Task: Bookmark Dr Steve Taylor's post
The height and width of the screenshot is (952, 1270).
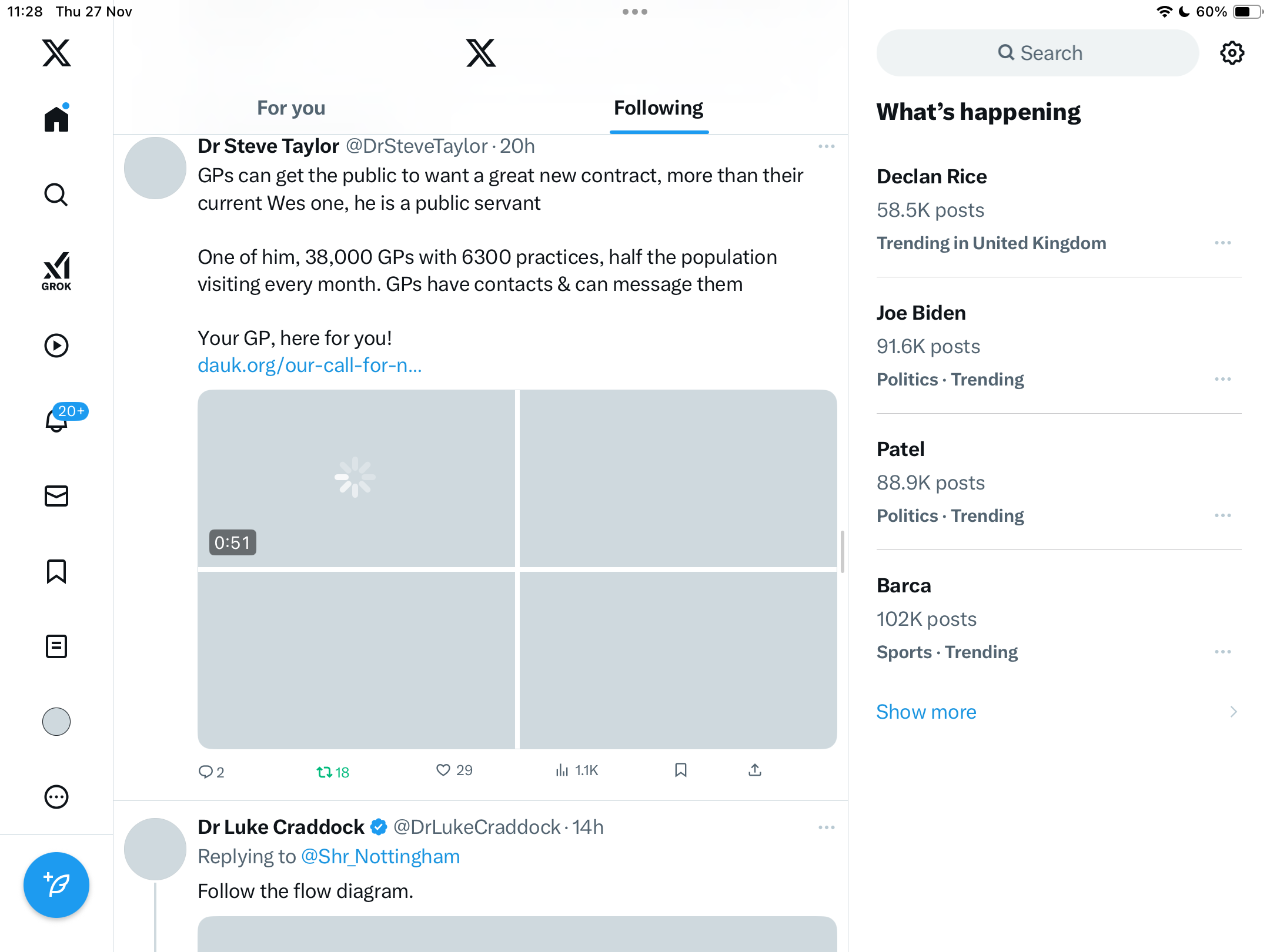Action: tap(681, 770)
